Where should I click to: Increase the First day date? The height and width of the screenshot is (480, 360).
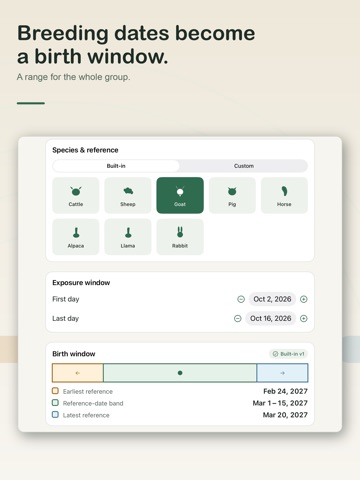tap(303, 299)
